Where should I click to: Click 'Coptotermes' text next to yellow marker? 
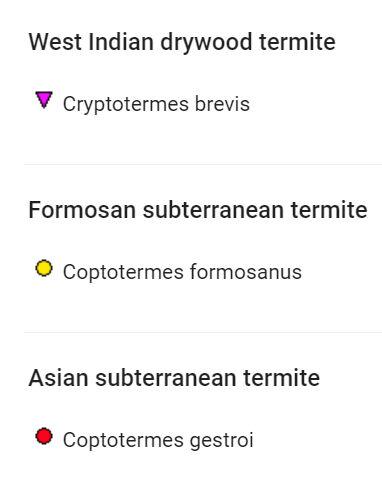[x=123, y=272]
